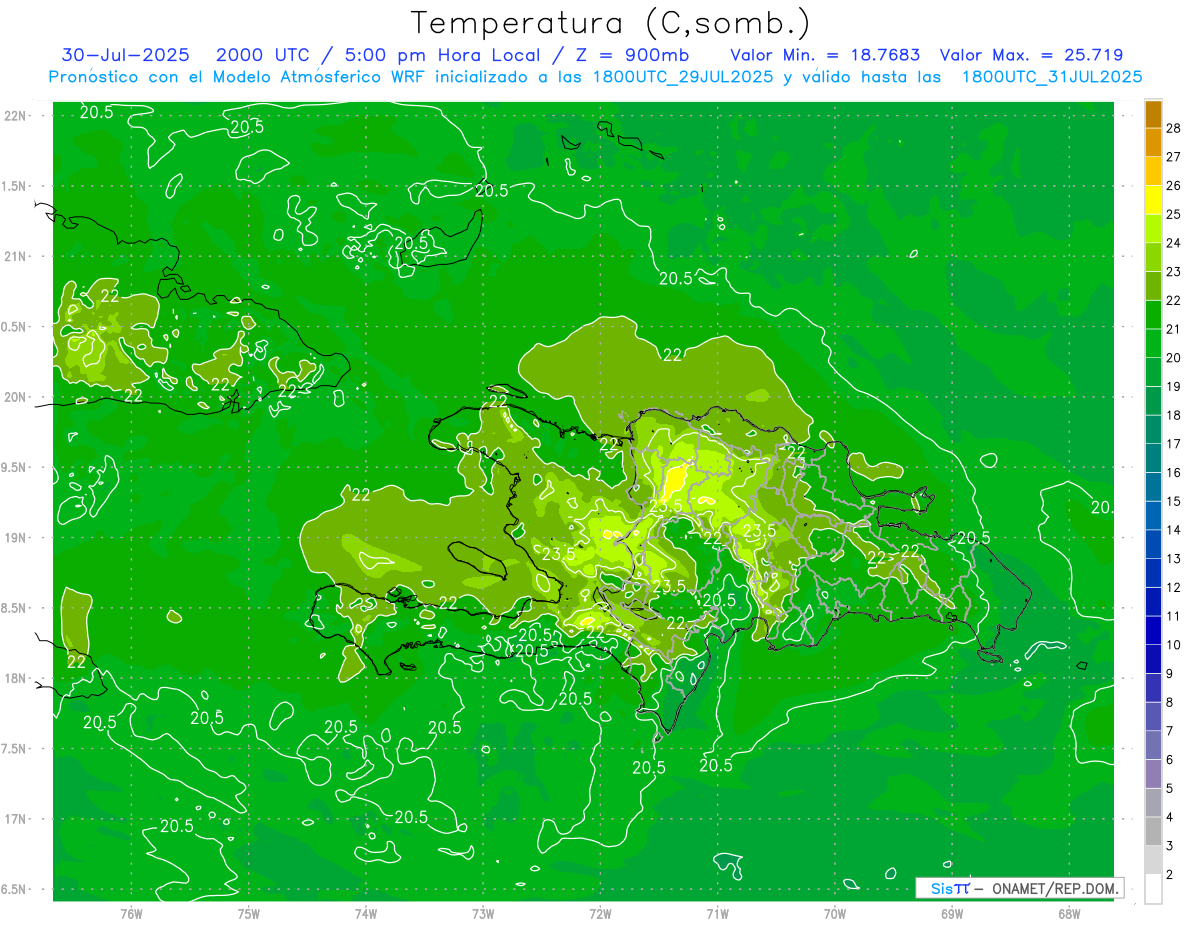Click the 72W longitude axis label

(600, 913)
